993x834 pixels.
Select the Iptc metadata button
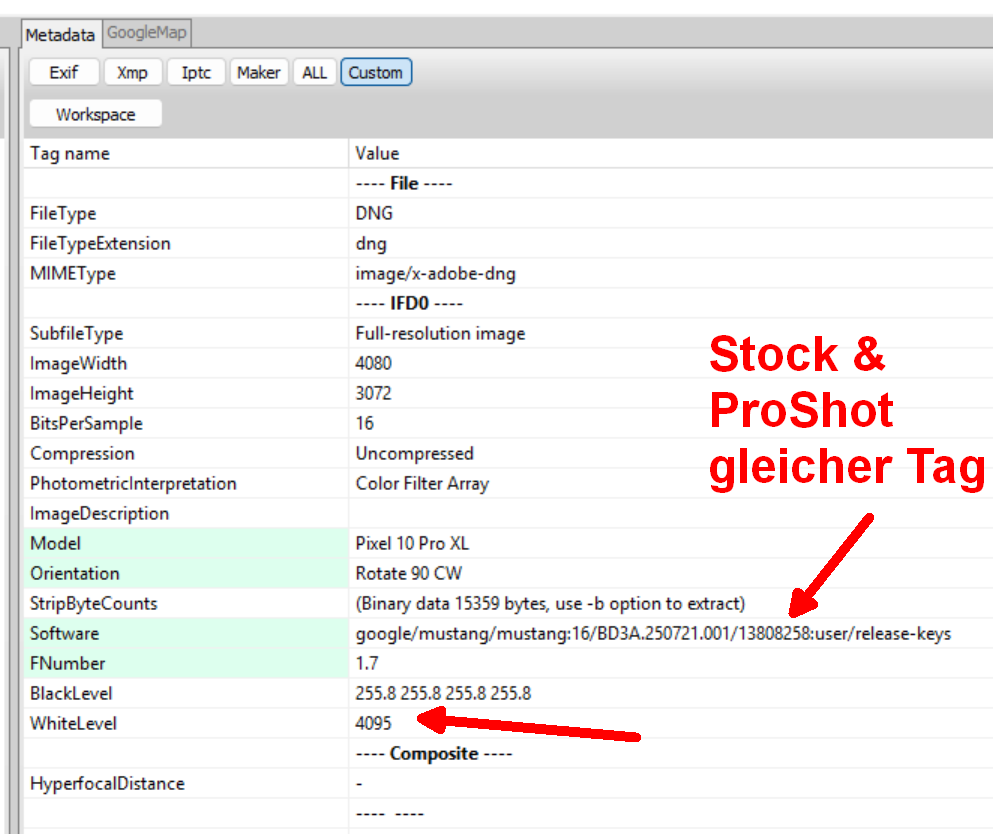(x=196, y=73)
